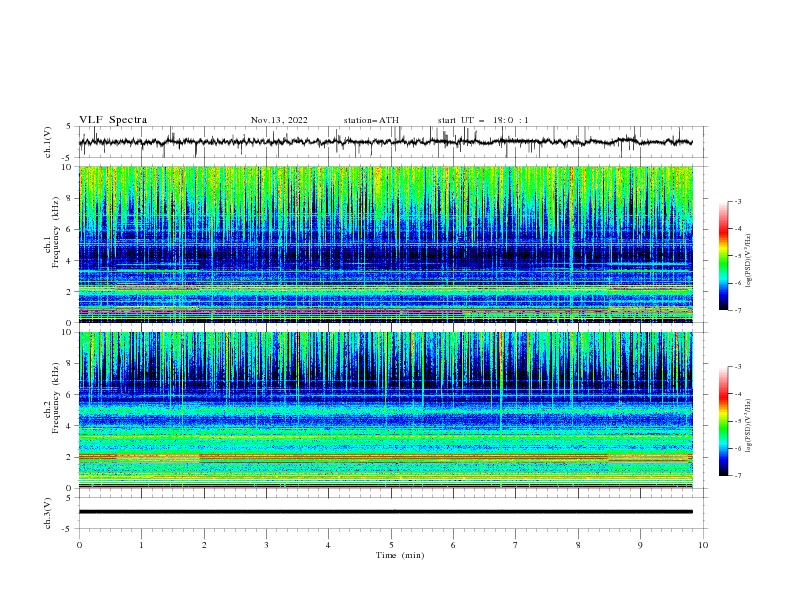Click the x-axis tick label "1"
This screenshot has height=612, width=792.
[141, 545]
